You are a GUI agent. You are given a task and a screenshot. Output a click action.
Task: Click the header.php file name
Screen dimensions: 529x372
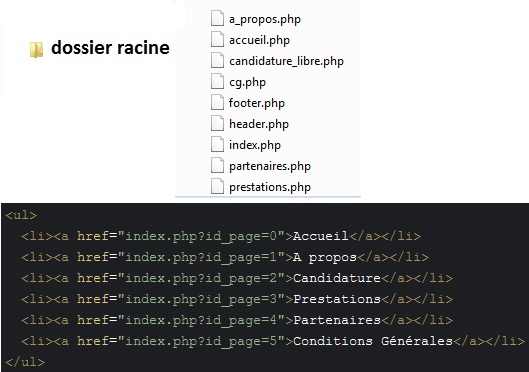coord(259,124)
